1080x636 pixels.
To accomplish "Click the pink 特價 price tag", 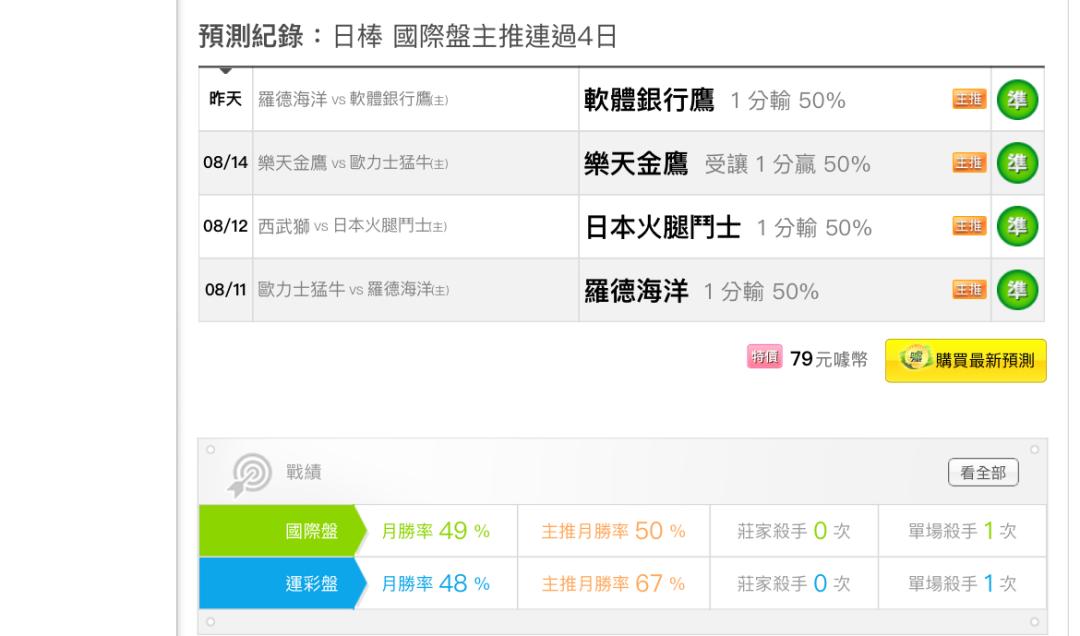I will [765, 357].
